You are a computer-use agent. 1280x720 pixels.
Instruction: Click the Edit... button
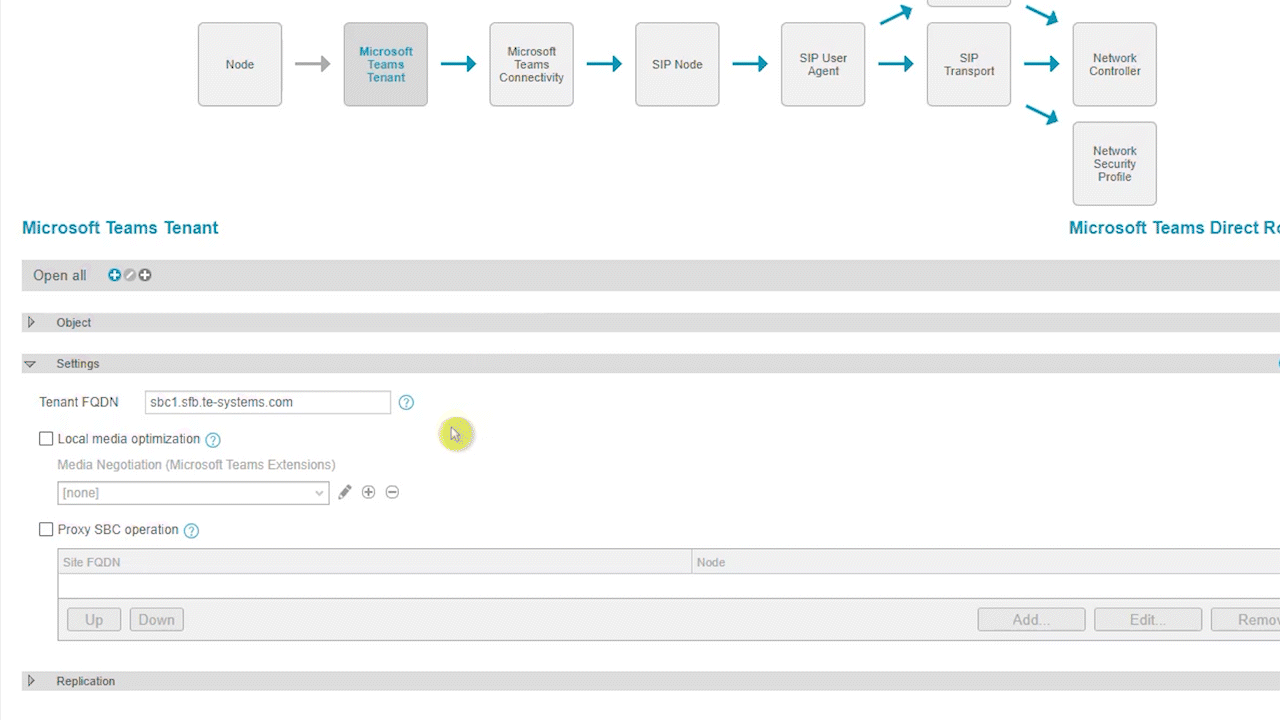point(1148,620)
